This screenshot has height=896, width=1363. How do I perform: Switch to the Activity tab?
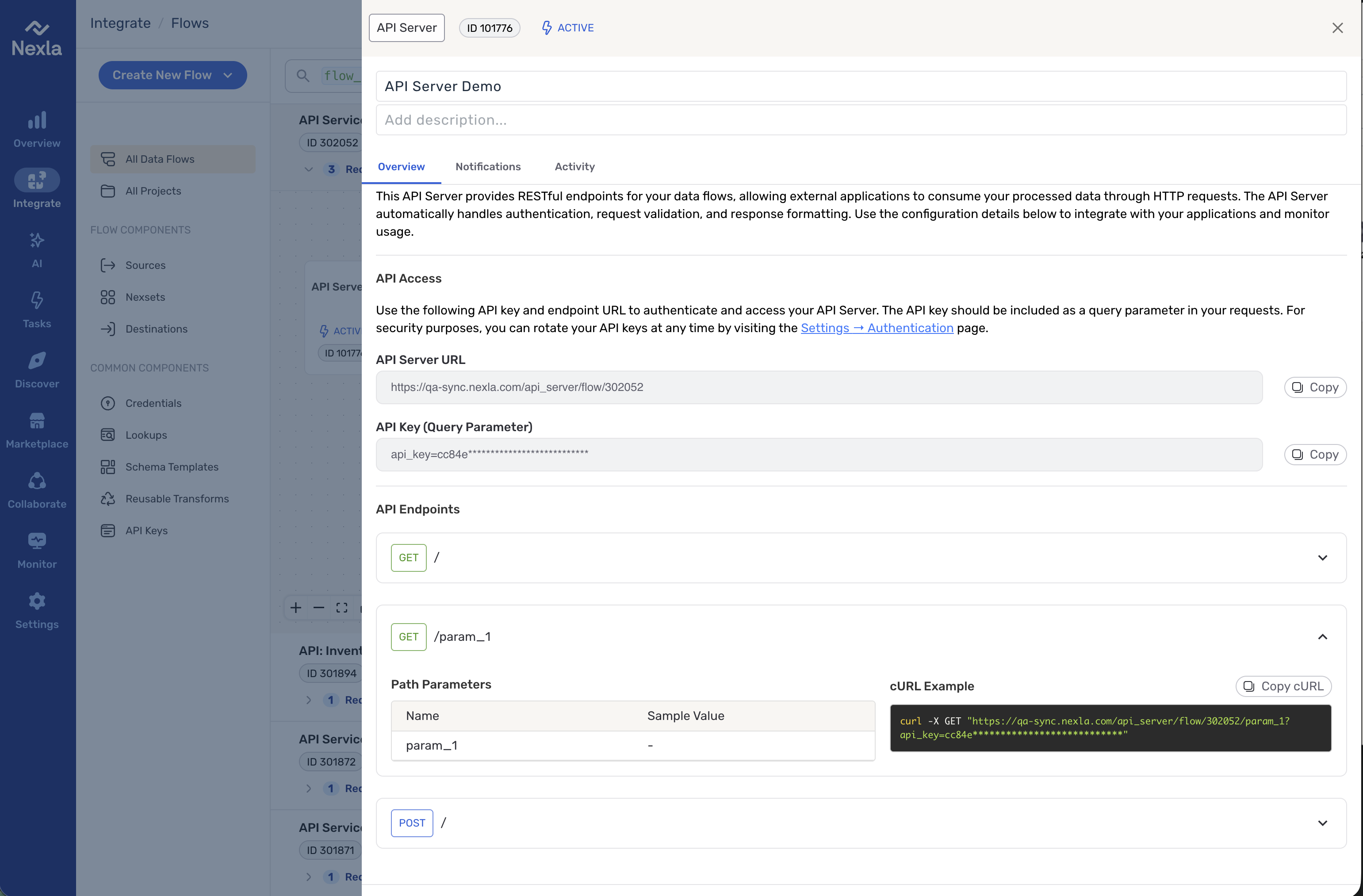click(574, 167)
